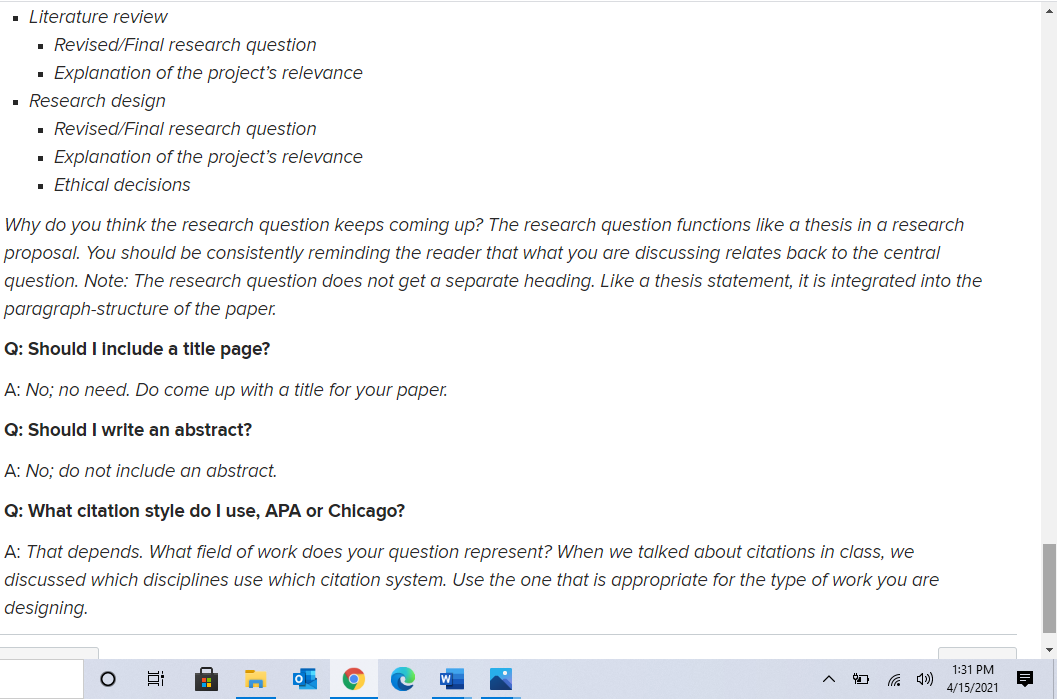Expand the hidden system tray icons
Screen dimensions: 1057x699
tap(828, 680)
